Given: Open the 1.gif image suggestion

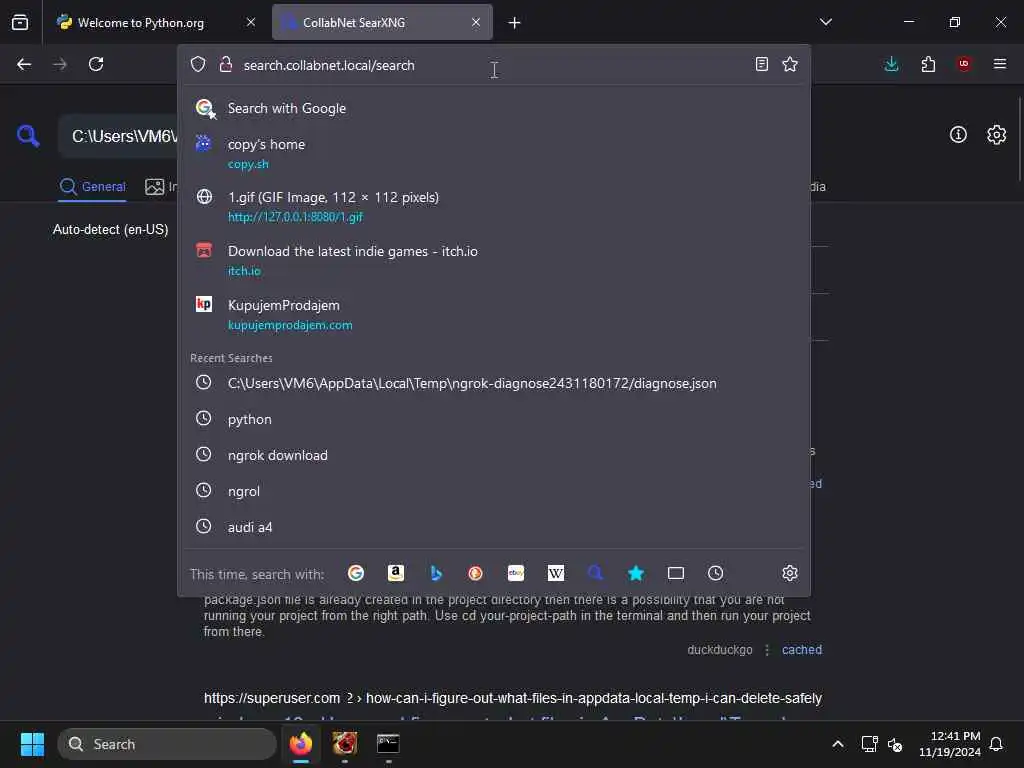Looking at the screenshot, I should click(494, 206).
